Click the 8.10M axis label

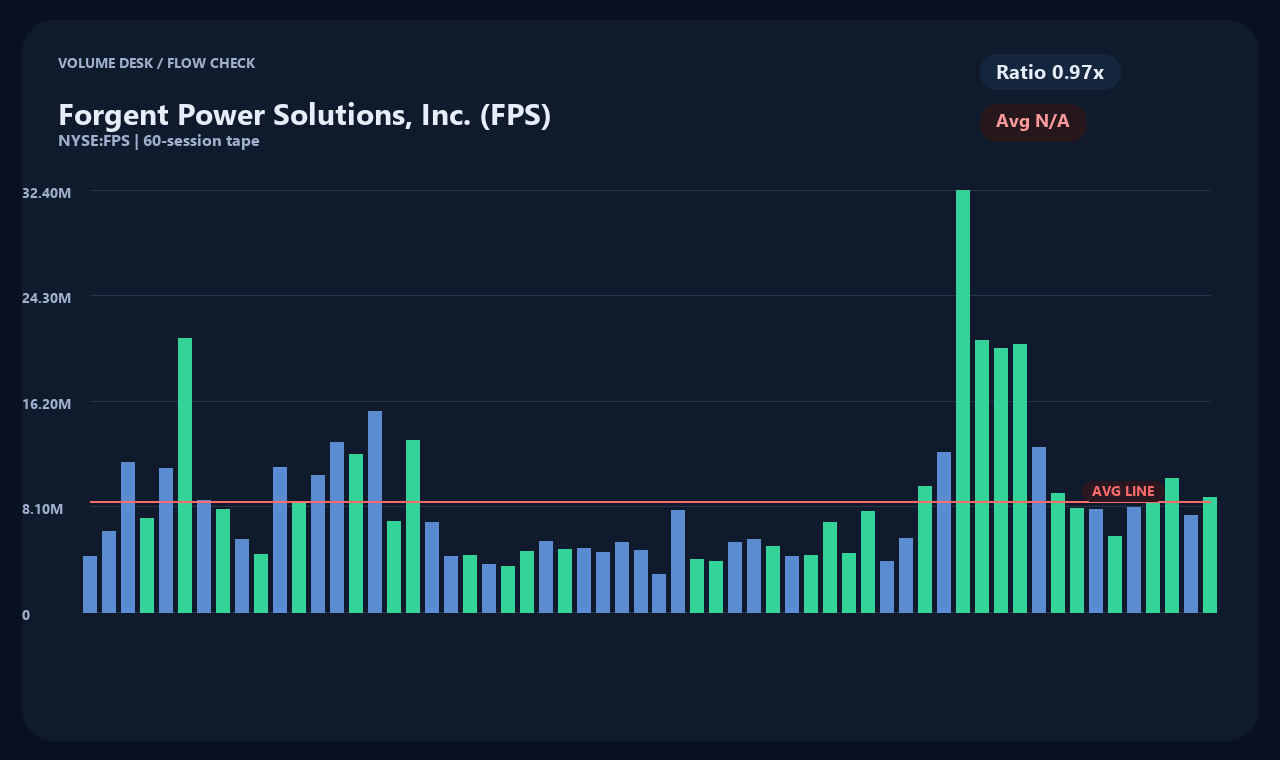point(43,509)
